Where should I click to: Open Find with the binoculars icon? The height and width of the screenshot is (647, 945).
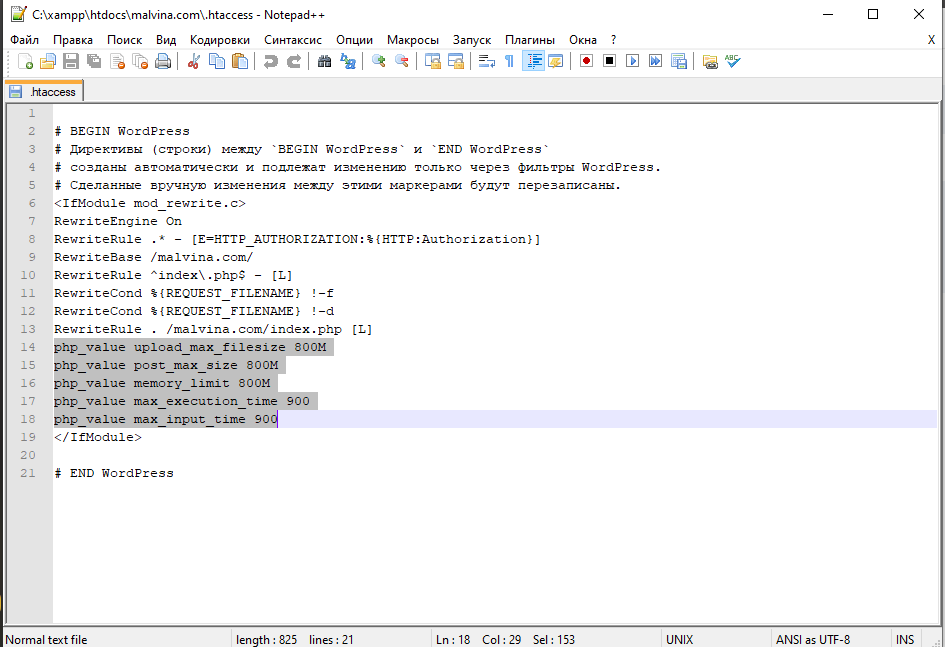pyautogui.click(x=324, y=61)
